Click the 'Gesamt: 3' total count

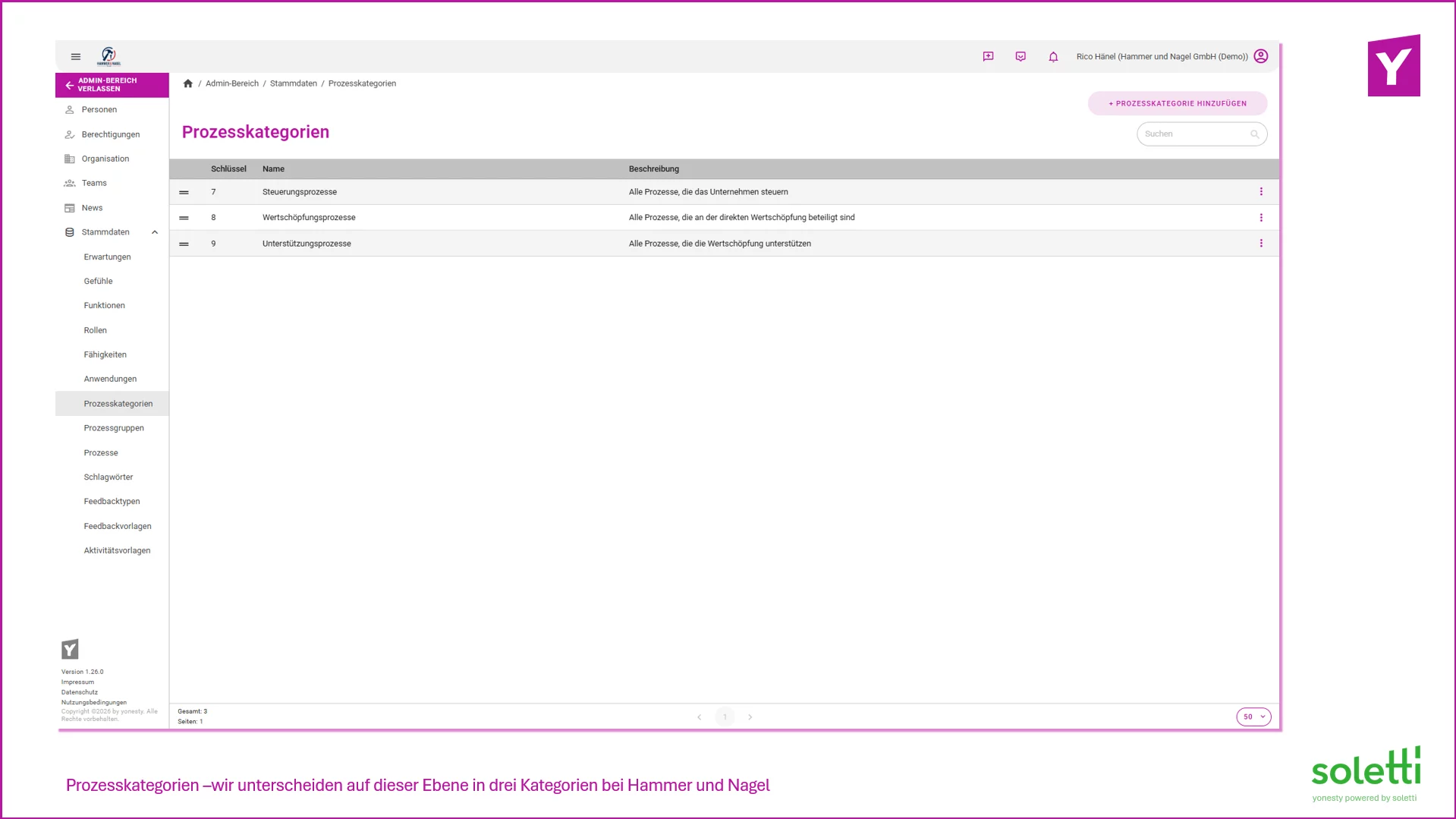point(193,712)
